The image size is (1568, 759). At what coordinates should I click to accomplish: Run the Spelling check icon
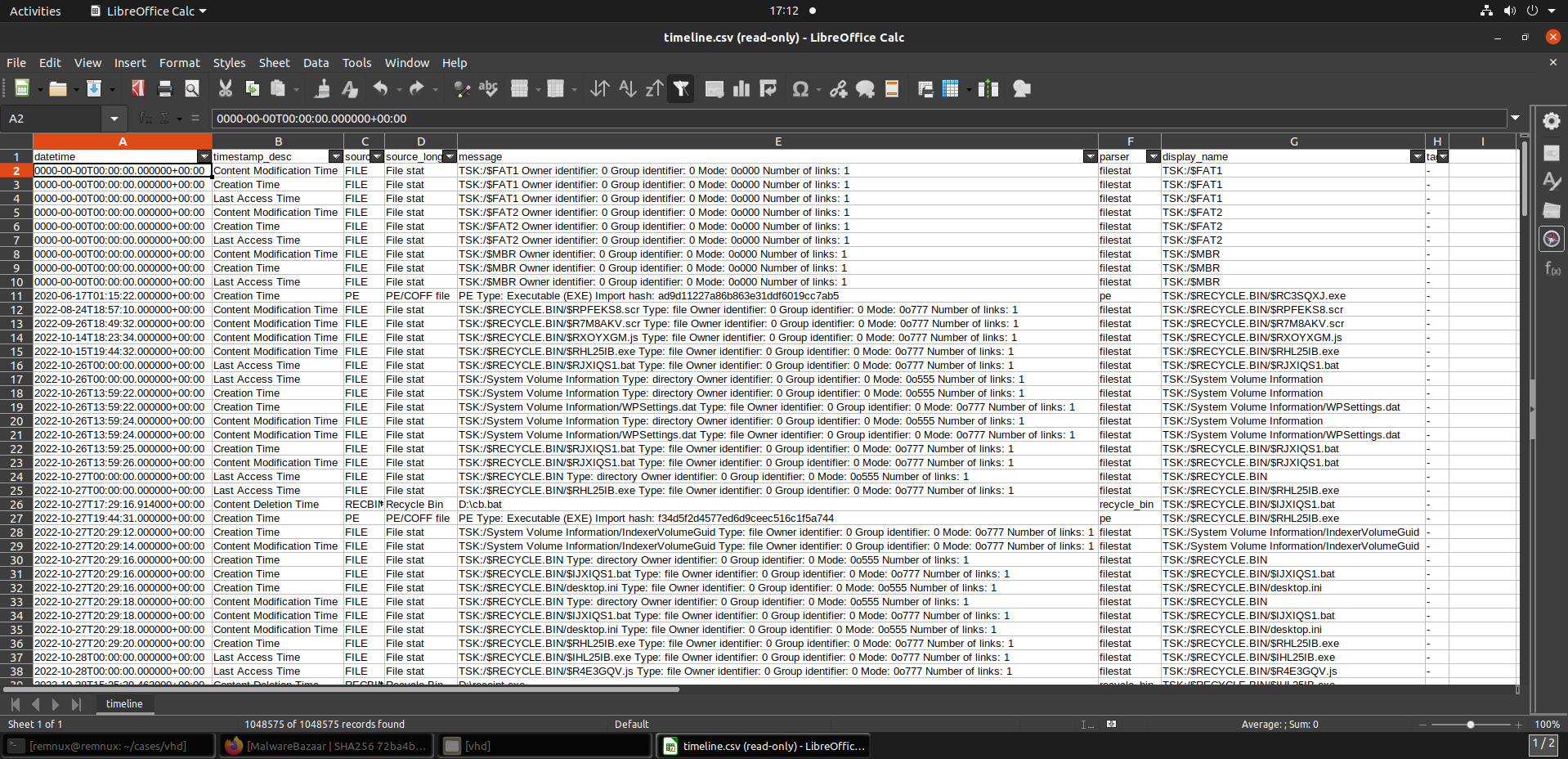(x=489, y=89)
